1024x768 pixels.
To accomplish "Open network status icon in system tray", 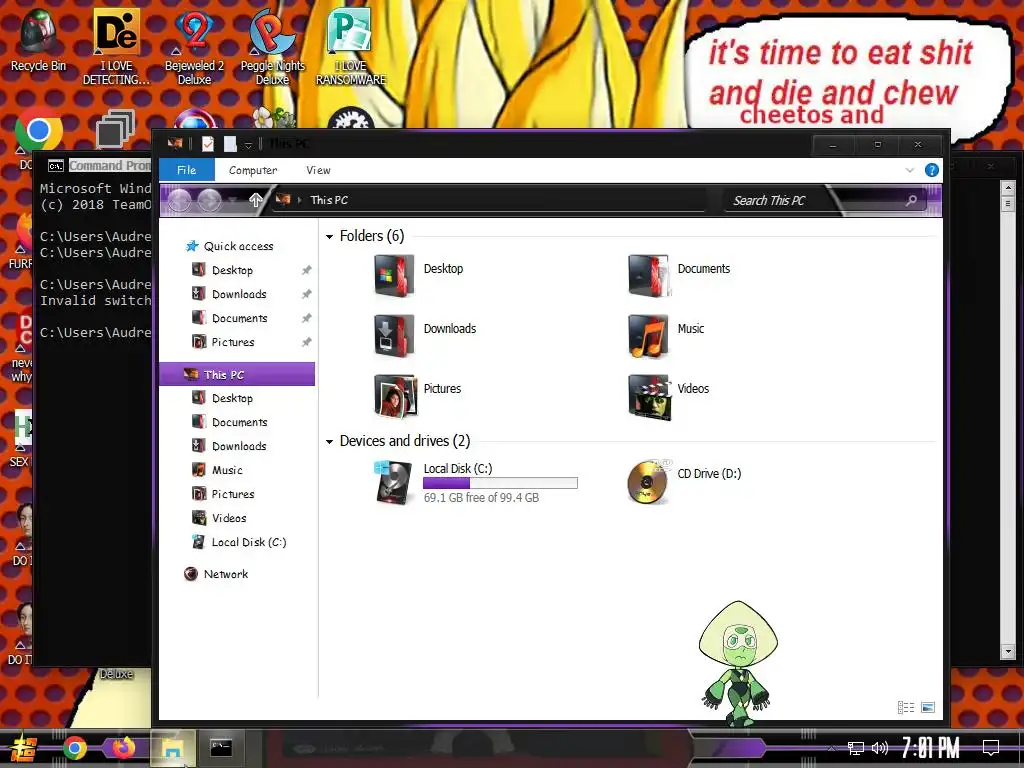I will [856, 748].
